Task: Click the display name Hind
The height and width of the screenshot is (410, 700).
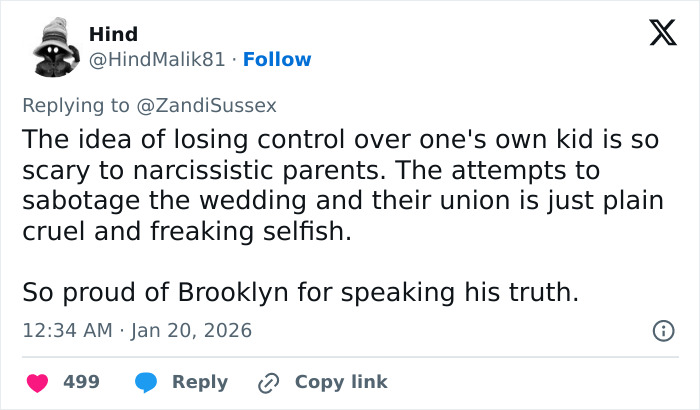Action: [114, 35]
